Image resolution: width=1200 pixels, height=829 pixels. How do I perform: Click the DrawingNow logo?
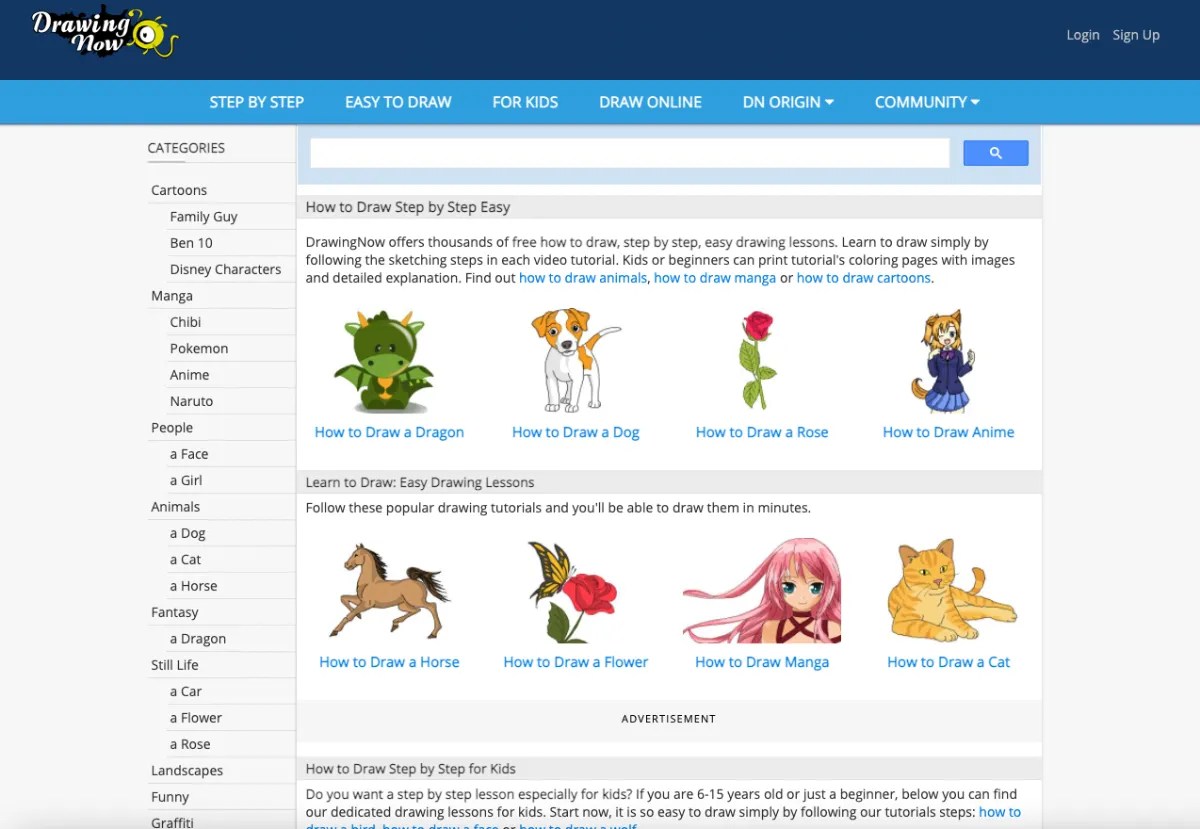click(105, 33)
